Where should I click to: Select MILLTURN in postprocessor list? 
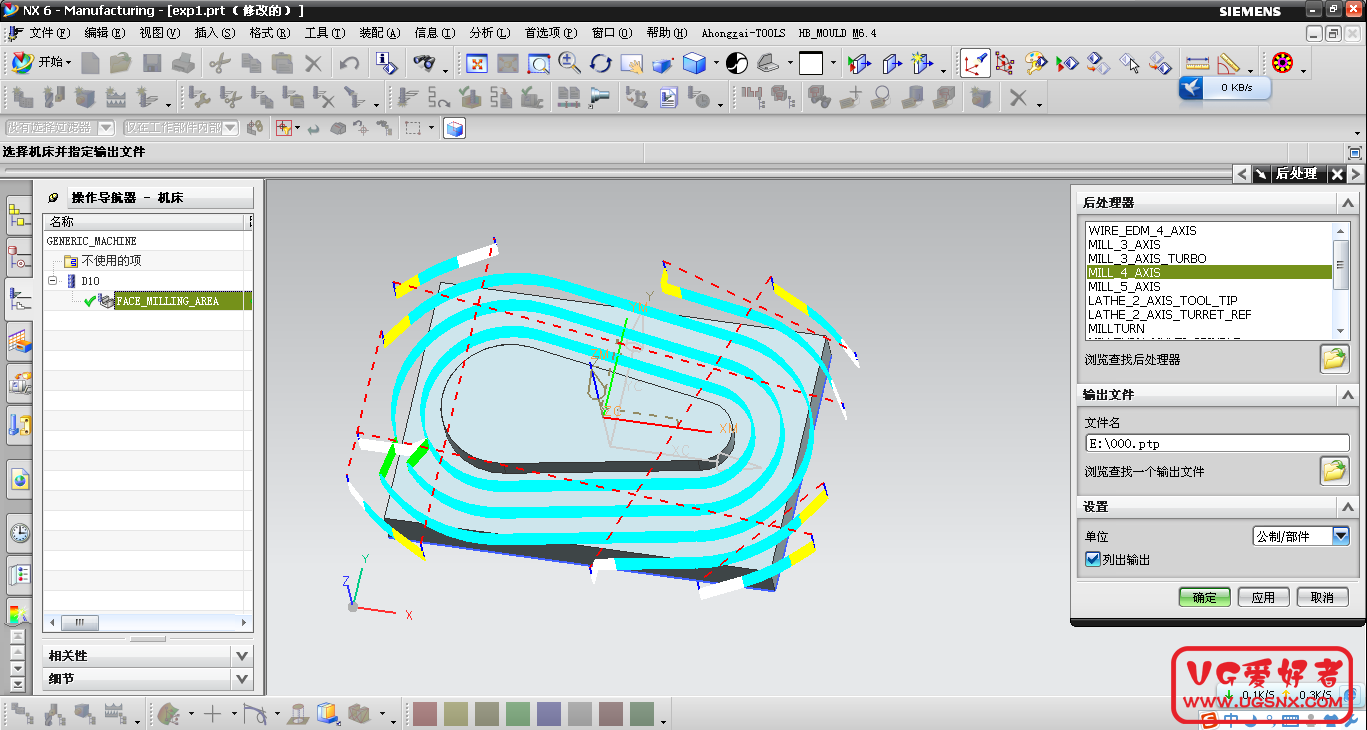(1209, 328)
